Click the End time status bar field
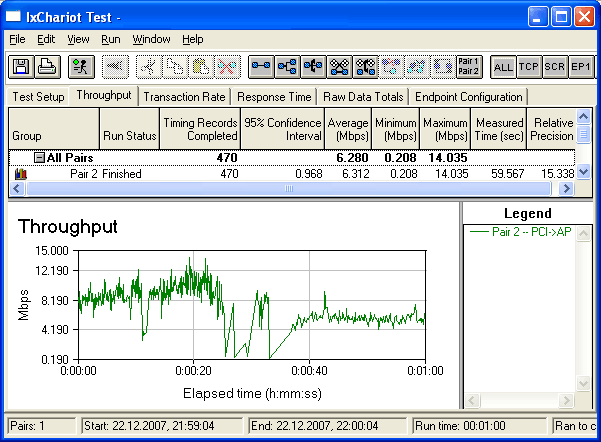The height and width of the screenshot is (442, 601). pos(327,426)
